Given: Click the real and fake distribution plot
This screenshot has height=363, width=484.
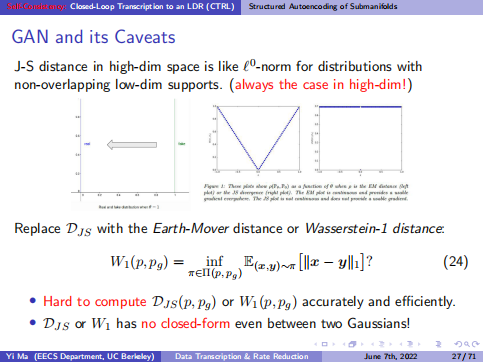Looking at the screenshot, I should tap(131, 154).
